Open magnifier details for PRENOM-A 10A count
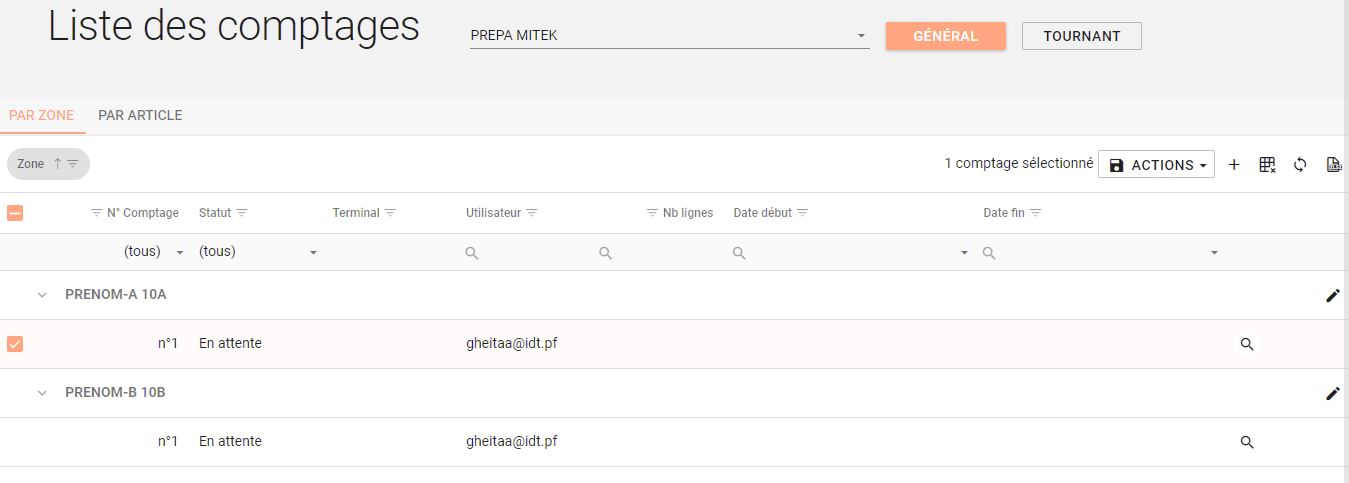Screen dimensions: 1349x483 click(x=1246, y=344)
